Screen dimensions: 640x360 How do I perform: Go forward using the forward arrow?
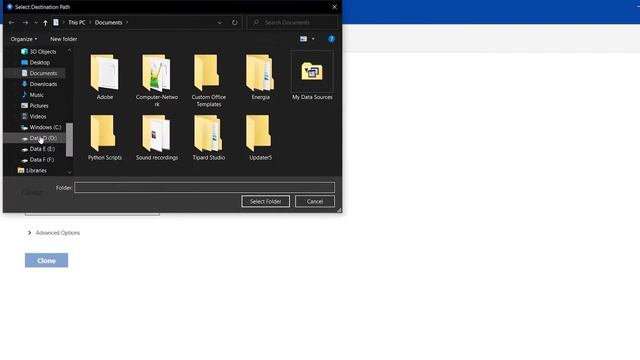pos(25,22)
